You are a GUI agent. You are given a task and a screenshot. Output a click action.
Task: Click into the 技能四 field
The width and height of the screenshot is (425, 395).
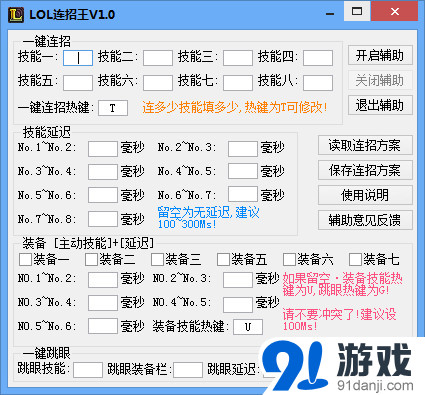click(x=318, y=58)
